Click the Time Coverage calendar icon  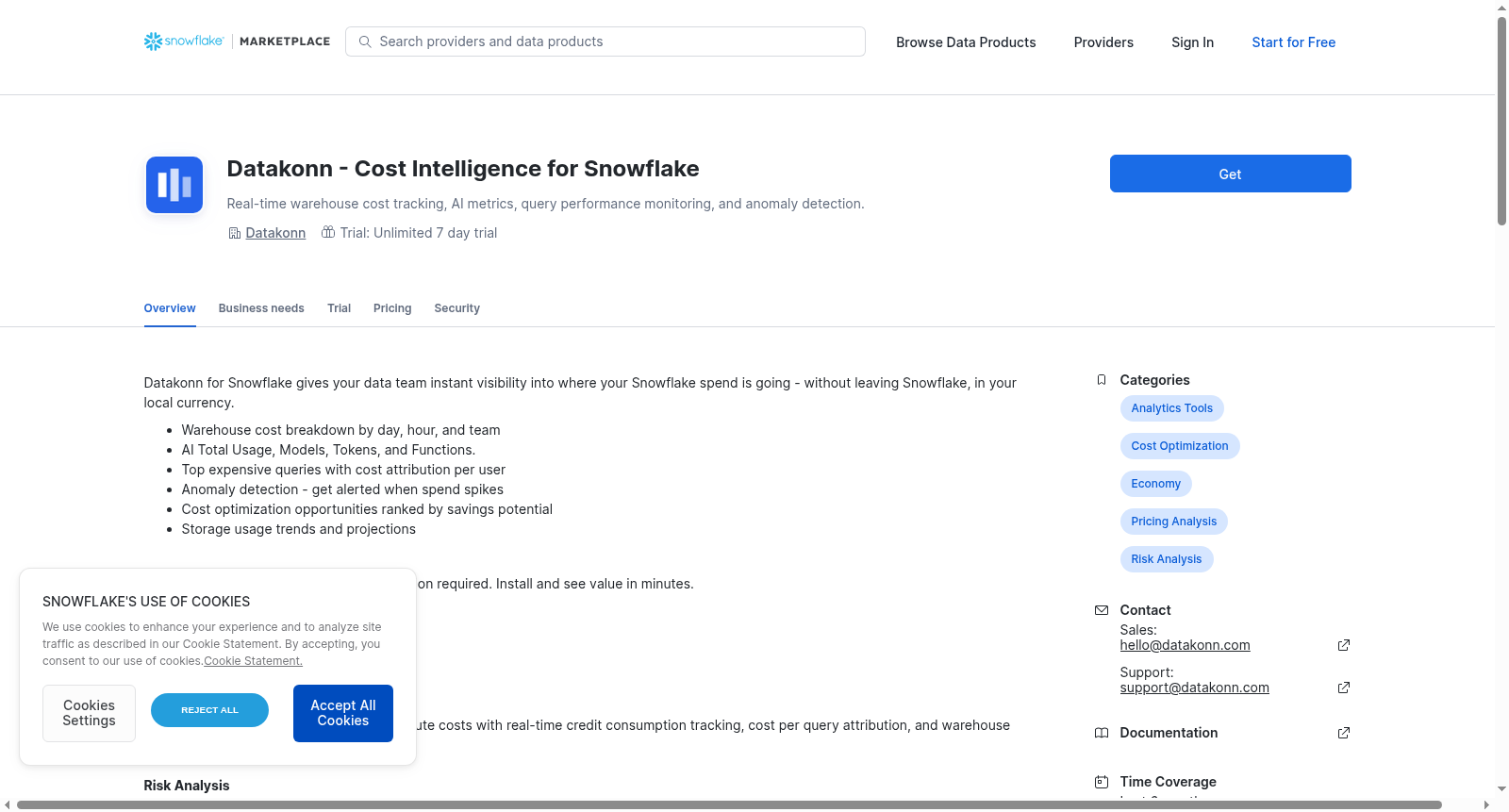click(x=1102, y=782)
